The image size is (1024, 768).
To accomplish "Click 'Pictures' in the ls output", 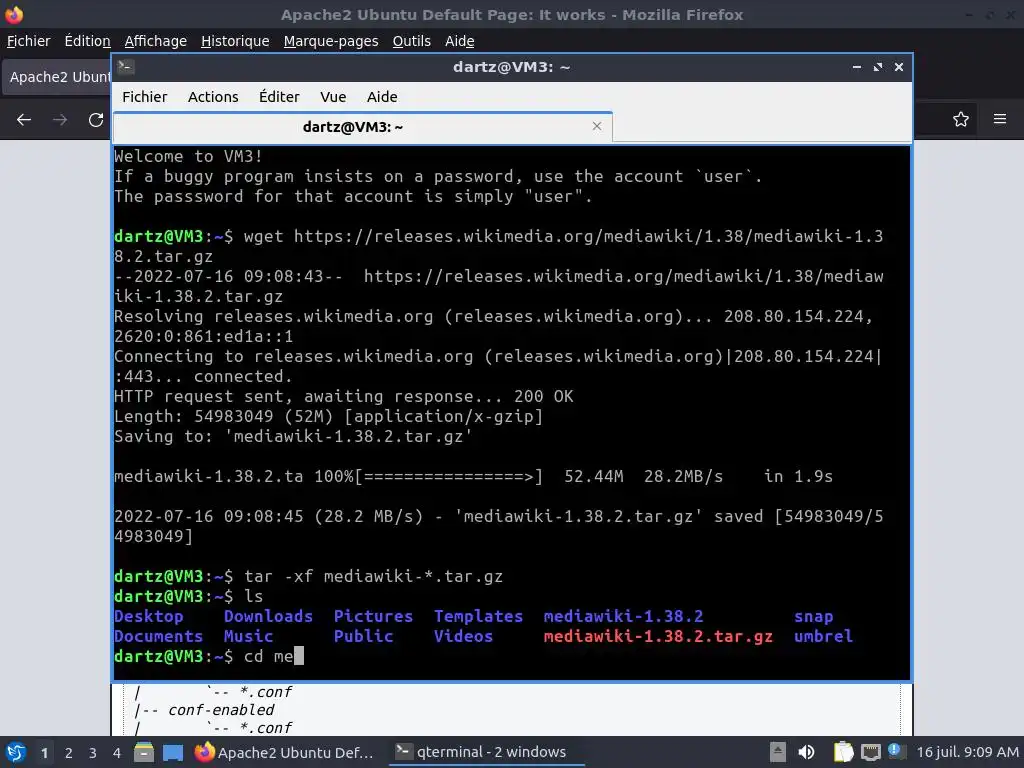I will 373,616.
